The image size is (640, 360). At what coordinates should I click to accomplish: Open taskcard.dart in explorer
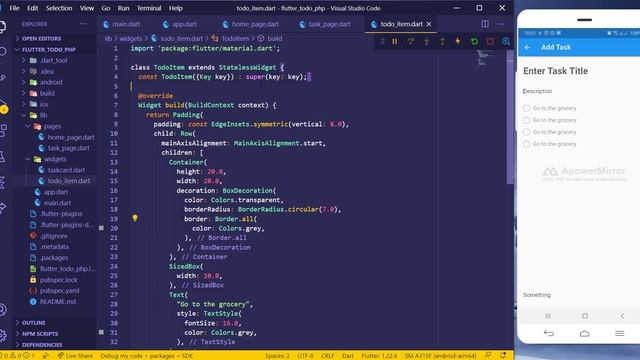click(66, 170)
